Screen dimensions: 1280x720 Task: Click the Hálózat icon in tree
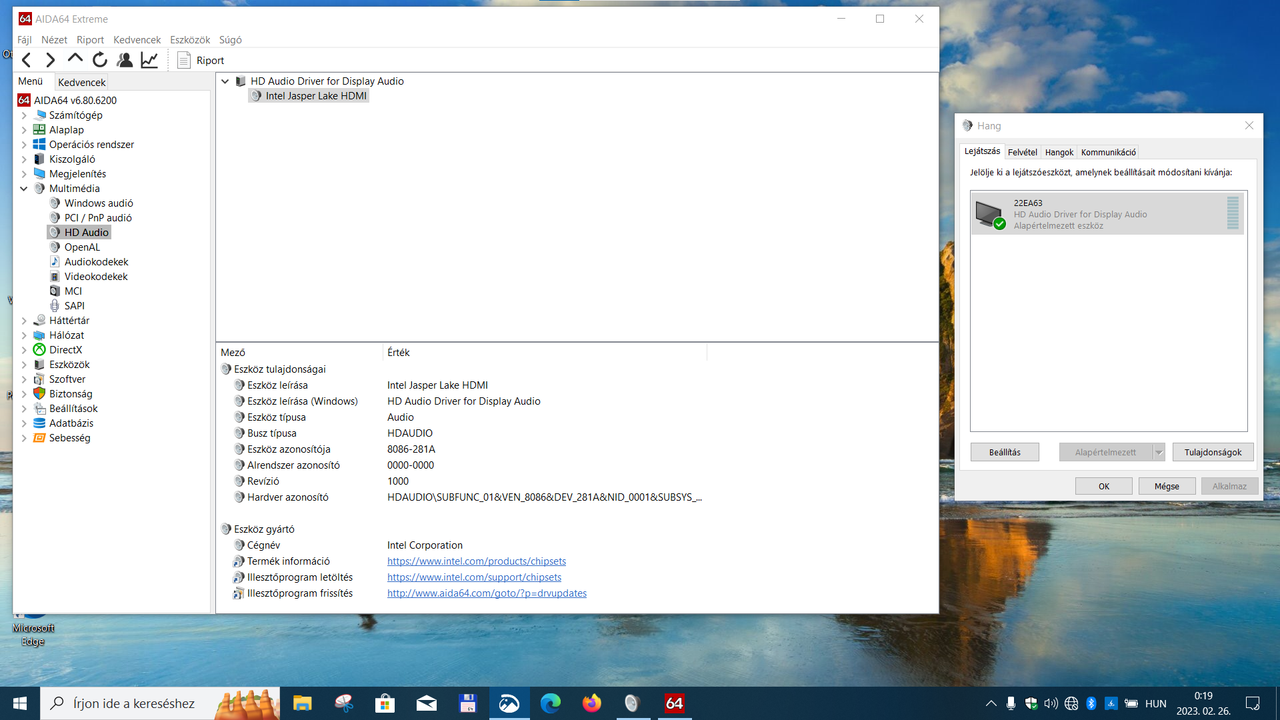click(40, 335)
